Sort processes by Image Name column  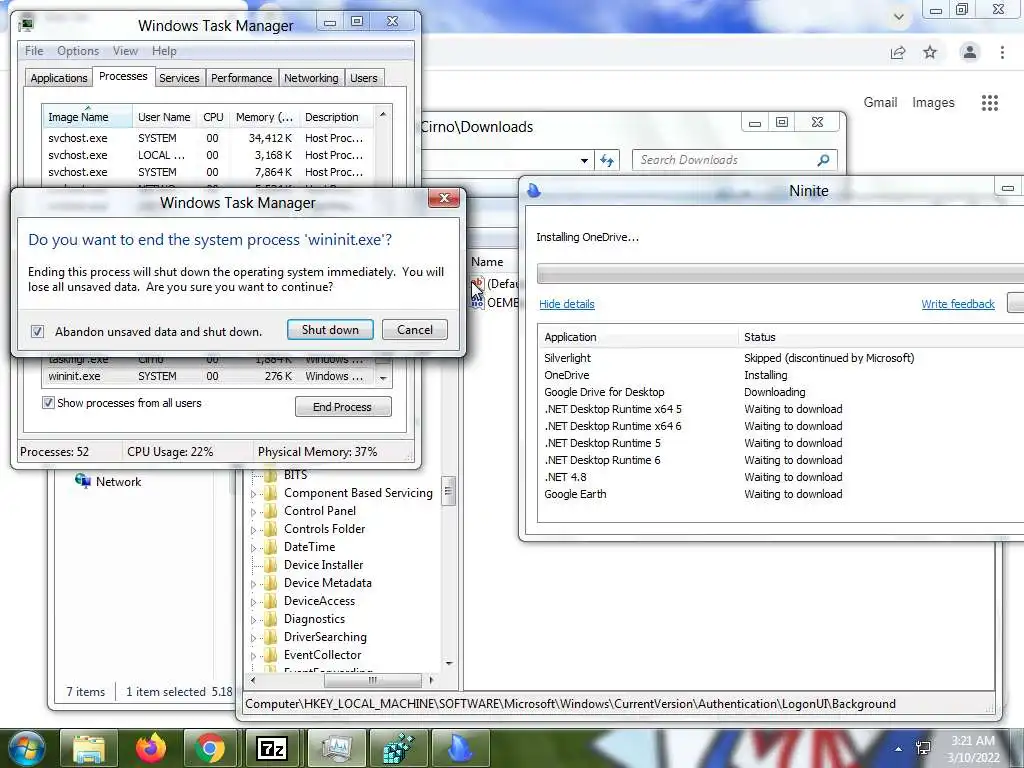(x=88, y=117)
